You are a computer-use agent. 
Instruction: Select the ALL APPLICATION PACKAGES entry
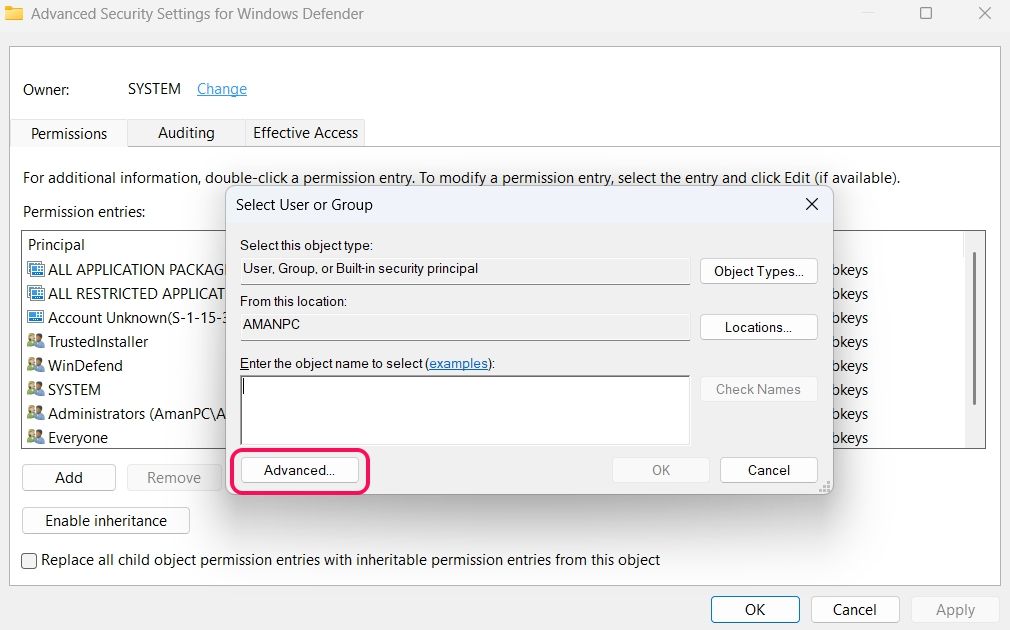[137, 269]
